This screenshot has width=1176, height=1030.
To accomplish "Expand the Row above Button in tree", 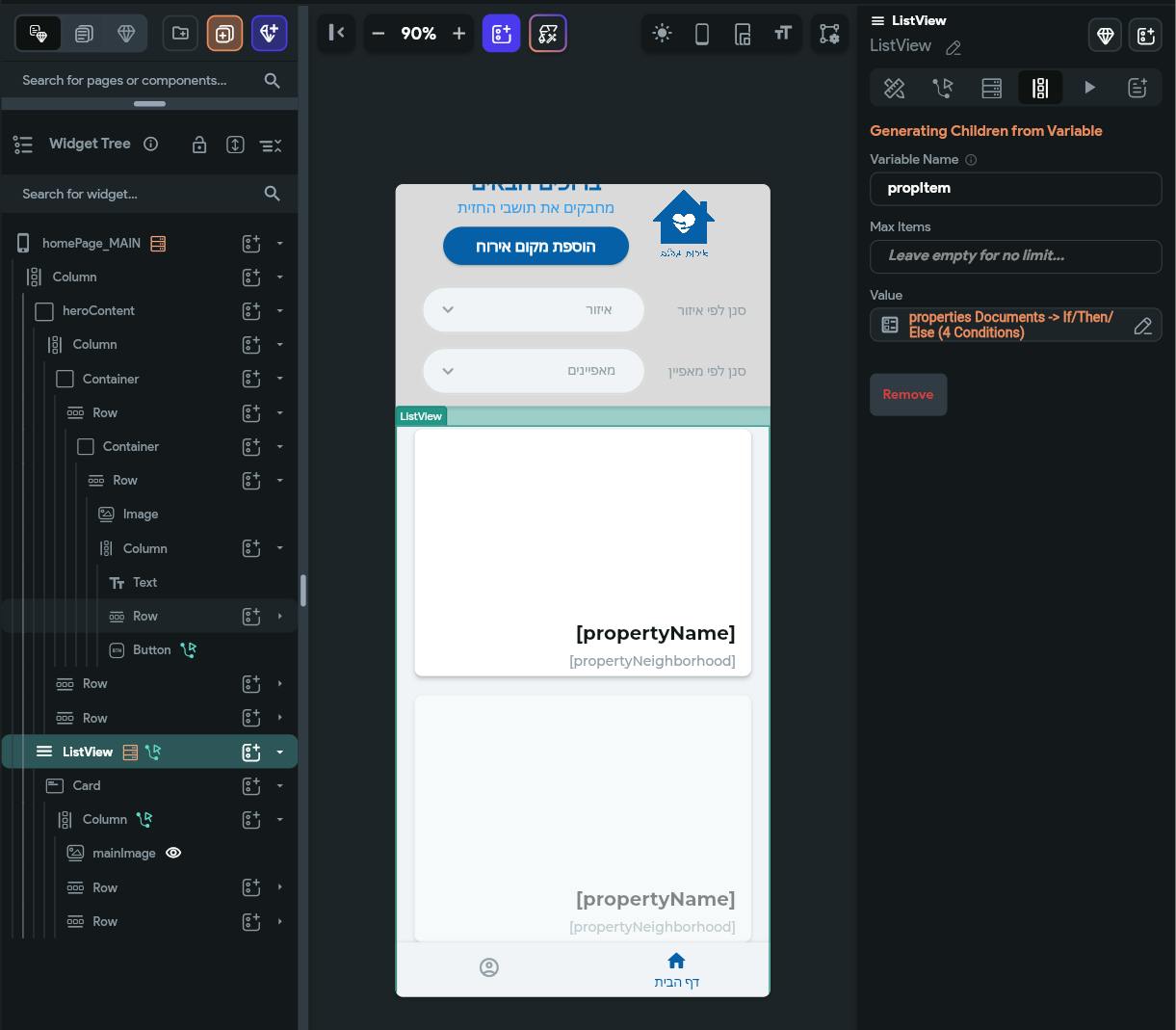I will 280,616.
